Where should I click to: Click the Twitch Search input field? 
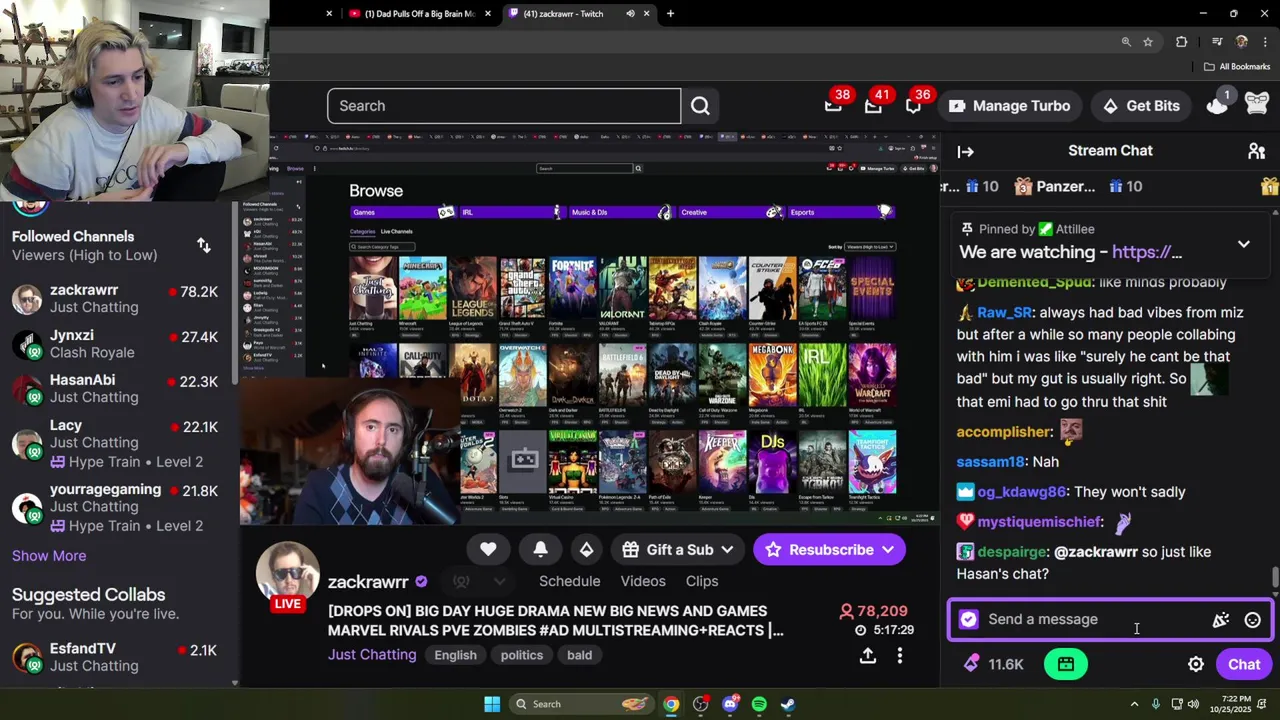pos(504,106)
